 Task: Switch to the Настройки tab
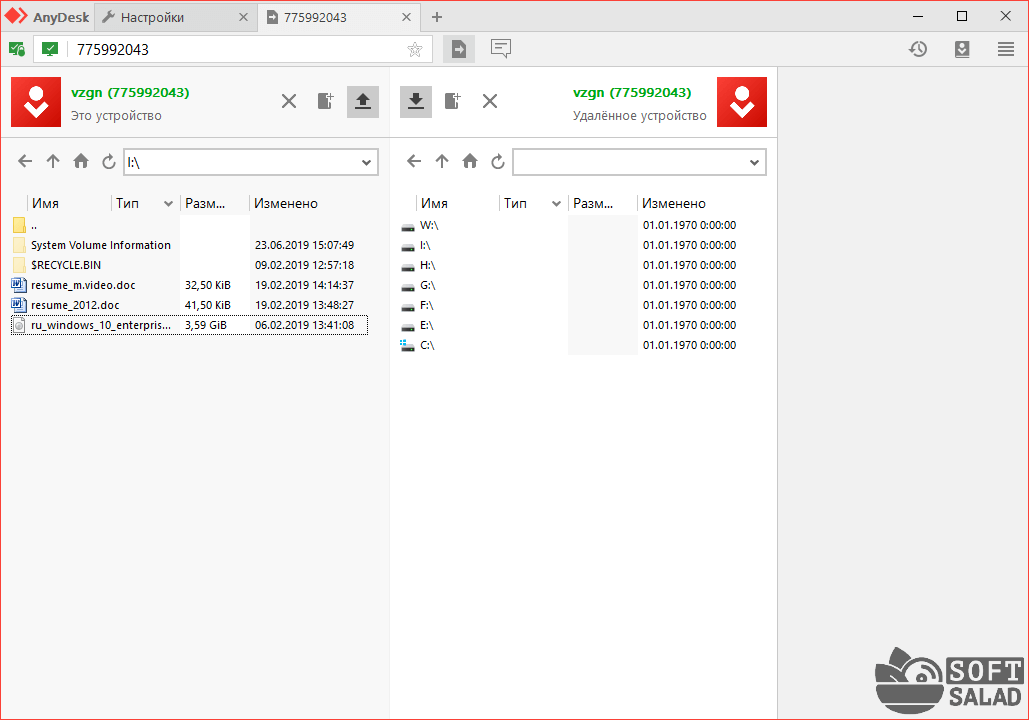[x=152, y=17]
